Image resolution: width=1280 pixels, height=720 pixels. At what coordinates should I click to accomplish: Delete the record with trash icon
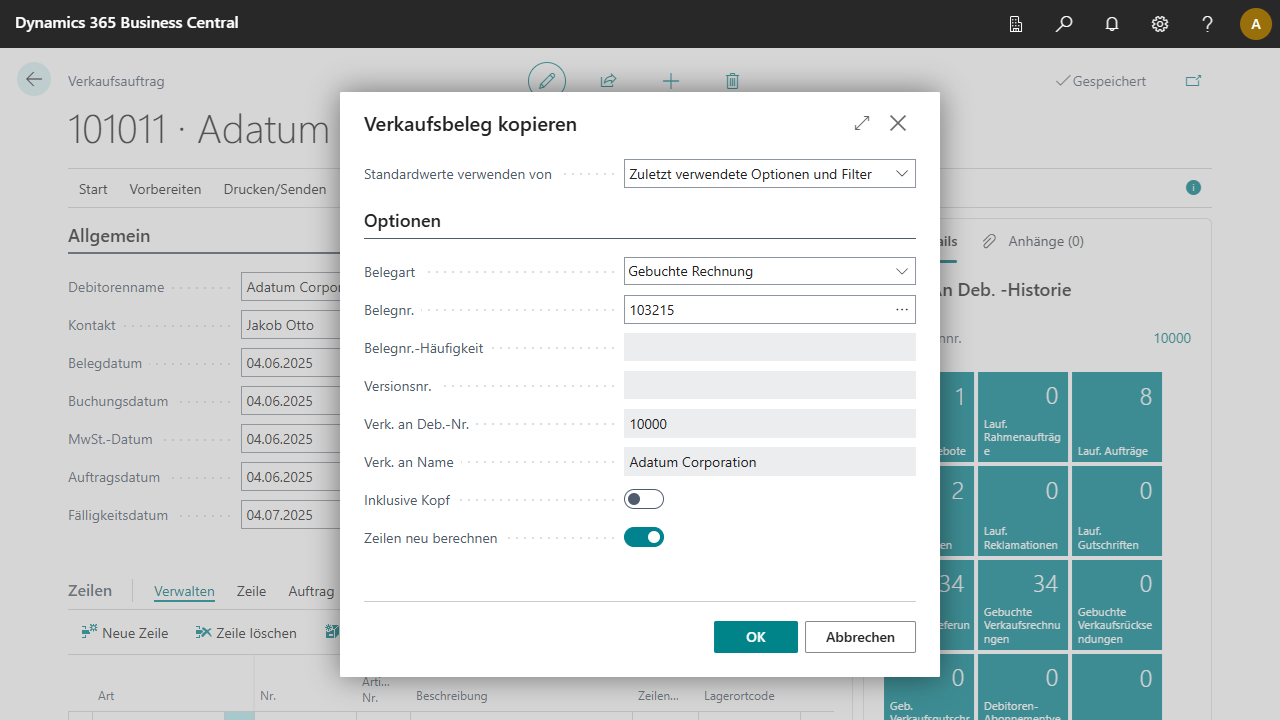pyautogui.click(x=732, y=81)
